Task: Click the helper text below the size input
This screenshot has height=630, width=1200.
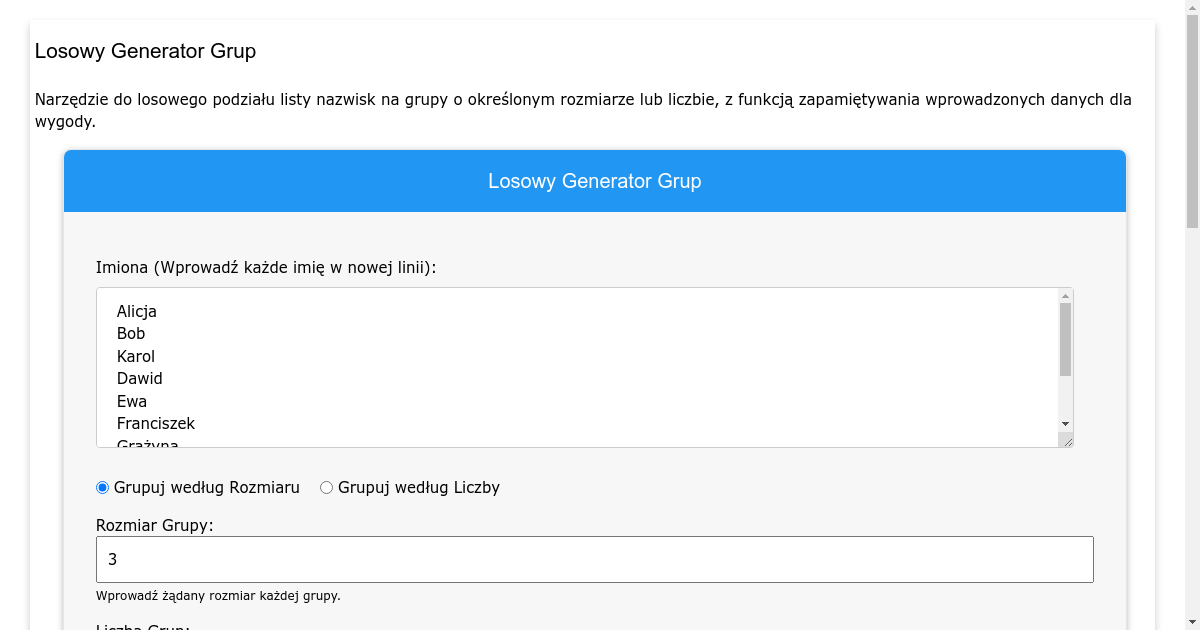Action: [x=218, y=595]
